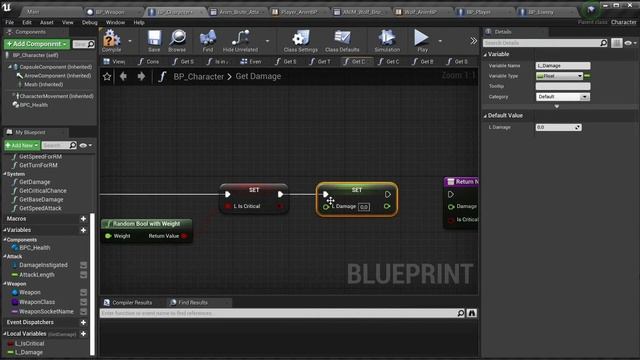Click Find in Blueprints binoculars icon

[x=472, y=313]
